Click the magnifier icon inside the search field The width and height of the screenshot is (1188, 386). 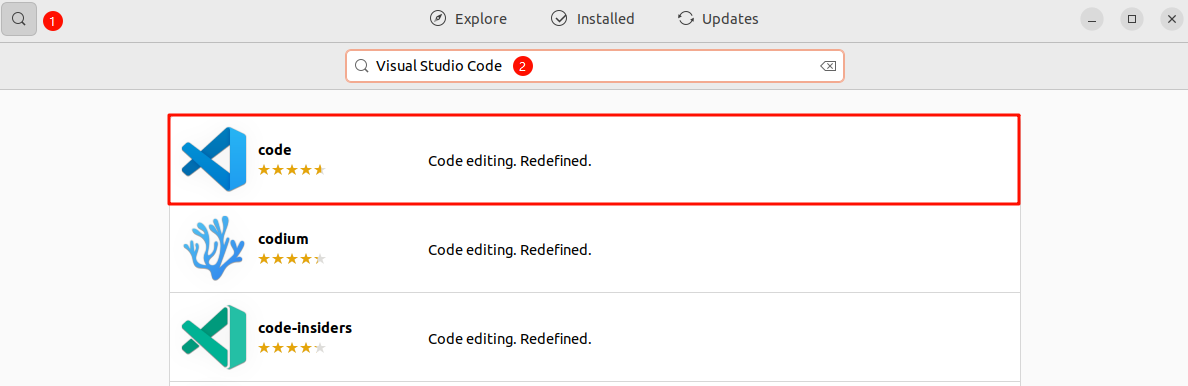pyautogui.click(x=361, y=66)
